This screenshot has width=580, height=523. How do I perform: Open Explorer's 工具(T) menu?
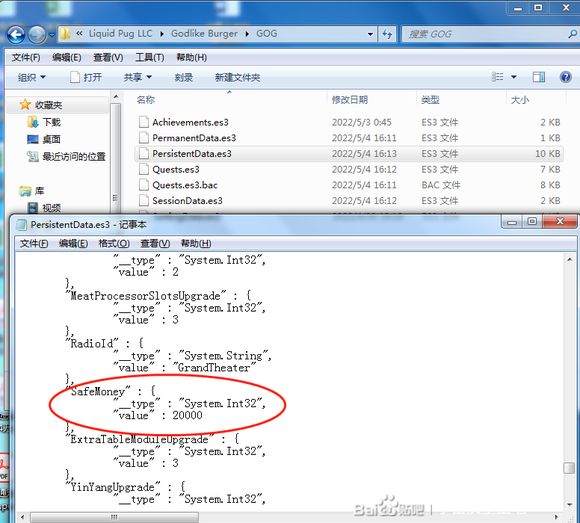(149, 57)
